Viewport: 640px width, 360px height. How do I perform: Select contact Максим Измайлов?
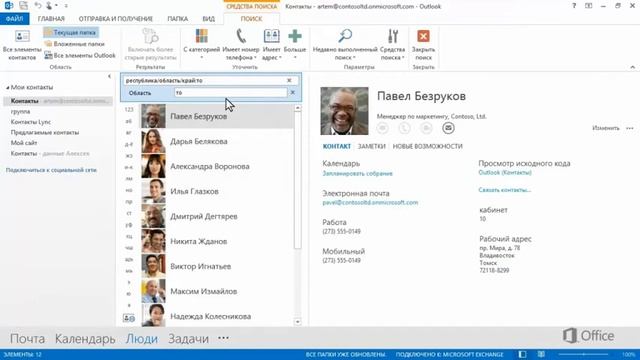[217, 291]
